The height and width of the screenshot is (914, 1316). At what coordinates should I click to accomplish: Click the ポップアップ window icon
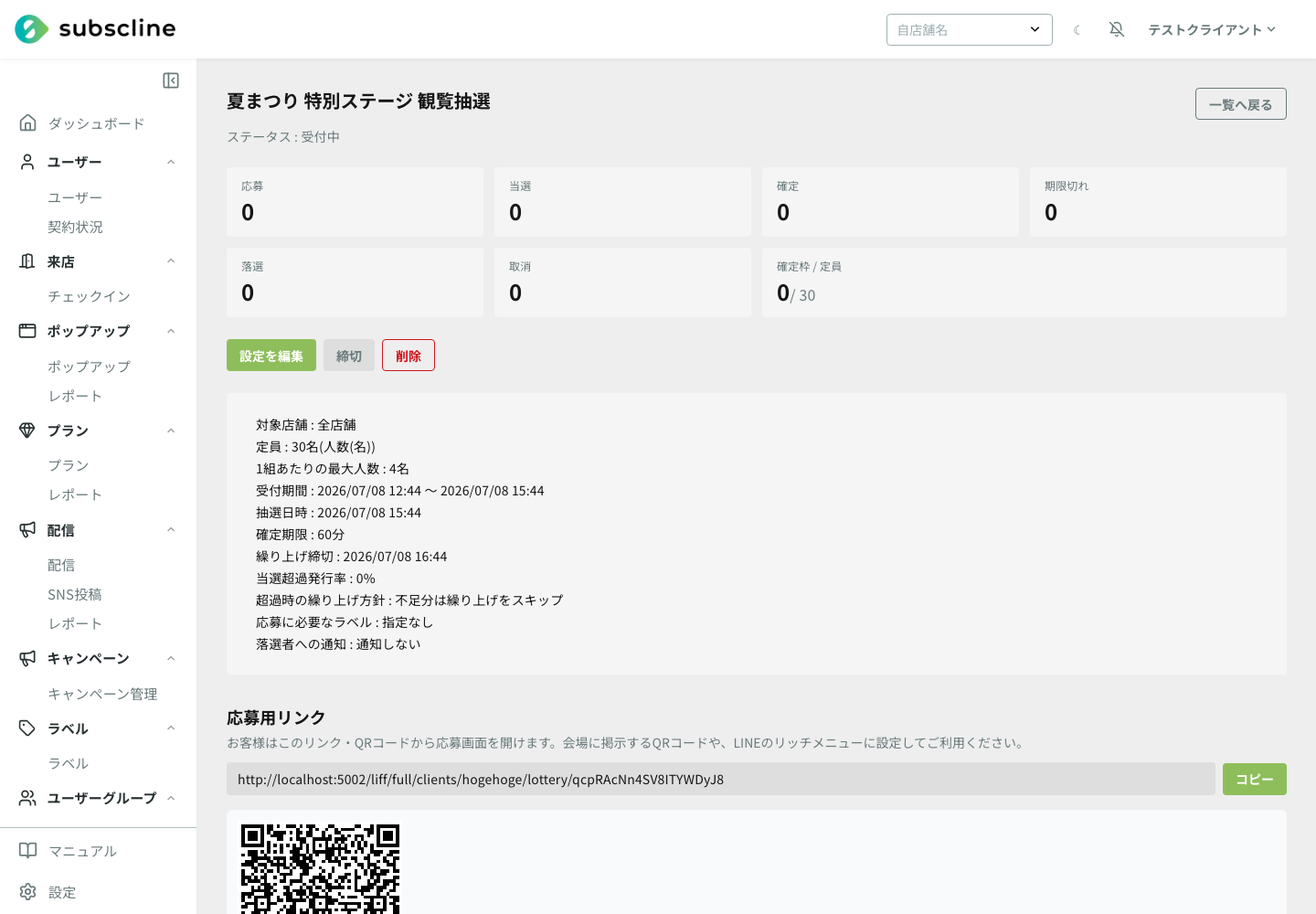[x=28, y=331]
